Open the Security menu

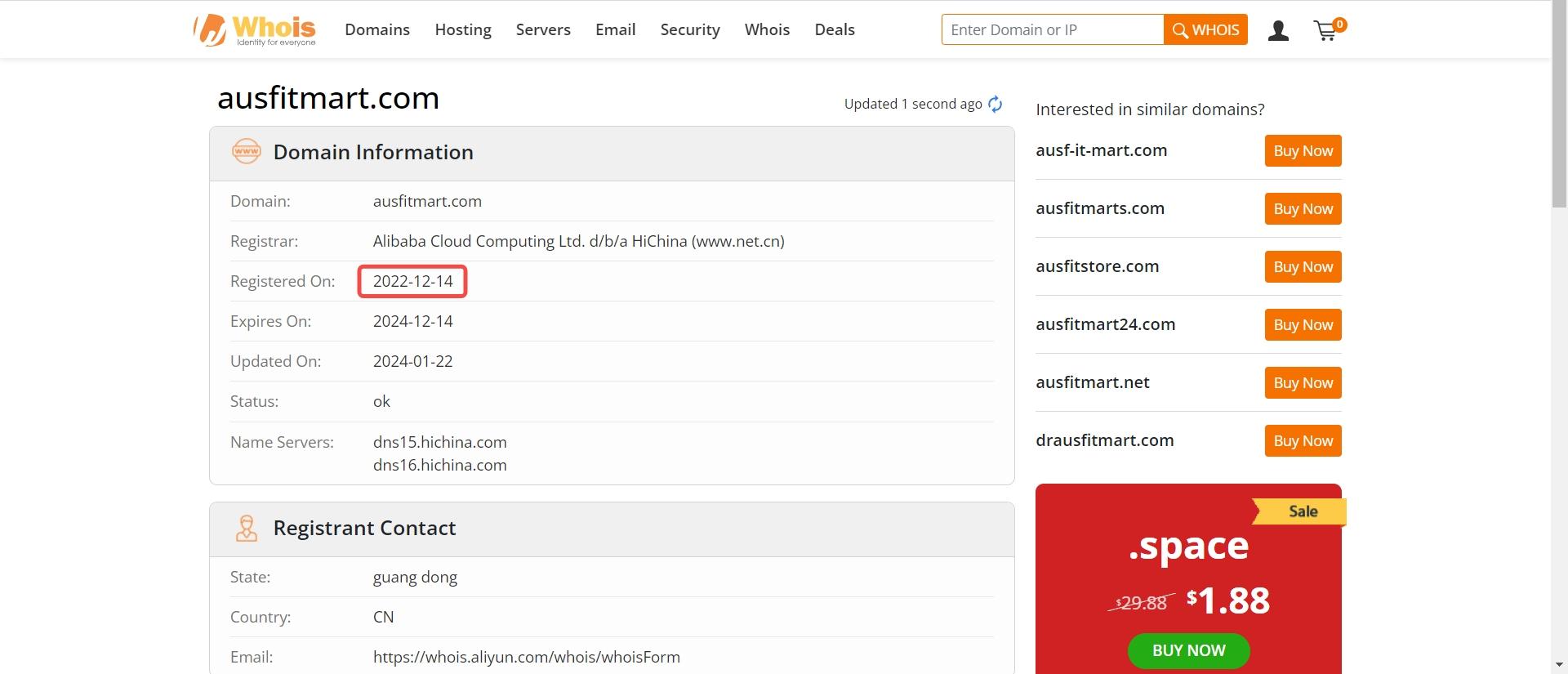click(x=690, y=29)
